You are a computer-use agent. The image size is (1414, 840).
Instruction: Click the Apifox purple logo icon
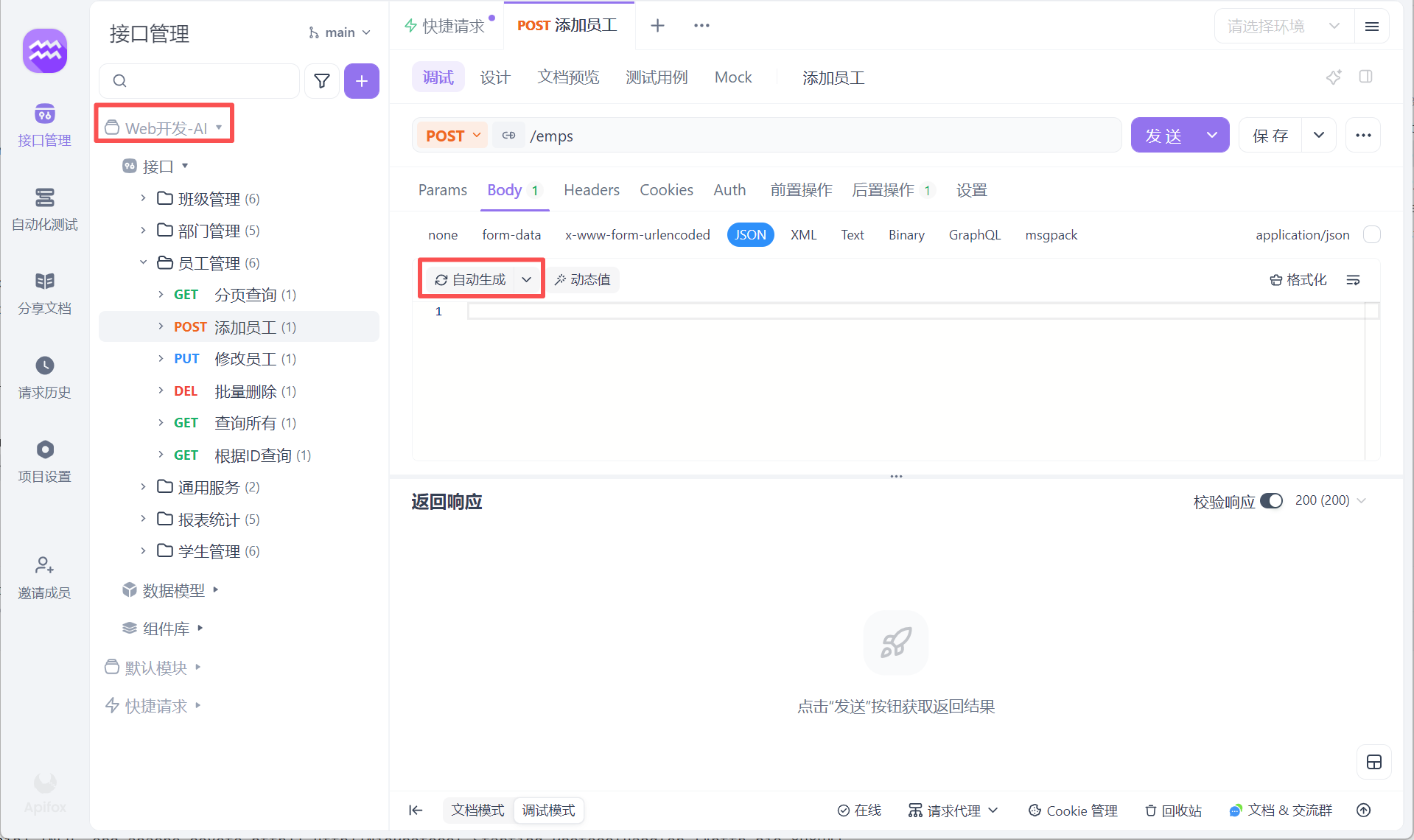pyautogui.click(x=45, y=51)
